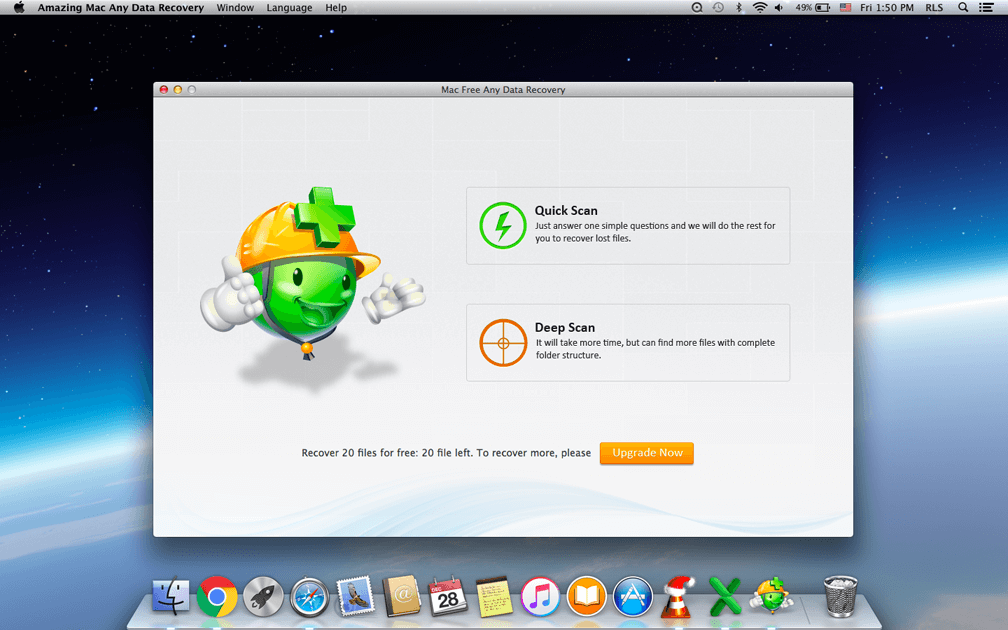Open Launchpad rocket icon in dock
This screenshot has height=630, width=1008.
[263, 597]
